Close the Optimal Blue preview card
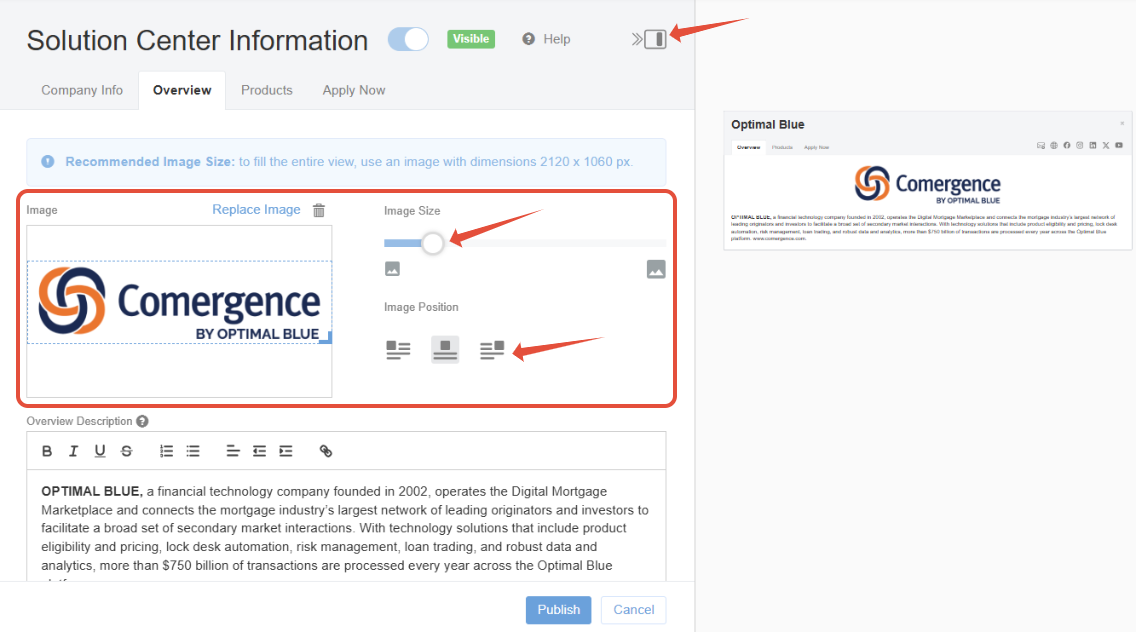This screenshot has width=1136, height=632. click(x=1122, y=123)
